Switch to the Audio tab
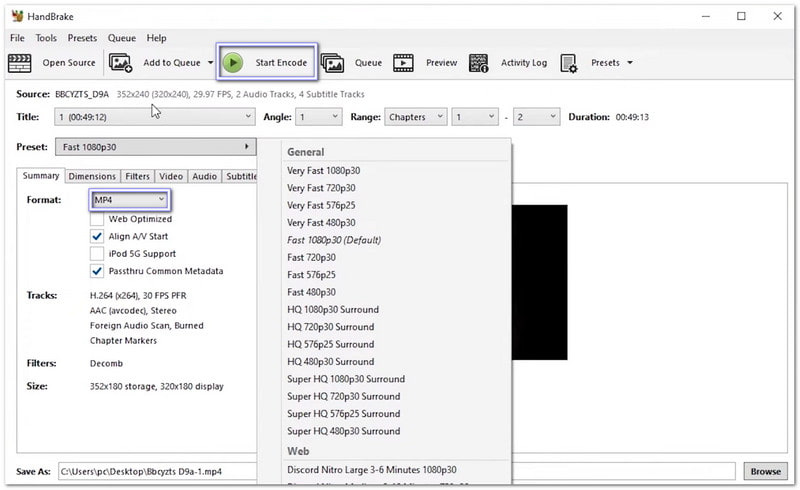Viewport: 800px width, 490px height. point(205,176)
